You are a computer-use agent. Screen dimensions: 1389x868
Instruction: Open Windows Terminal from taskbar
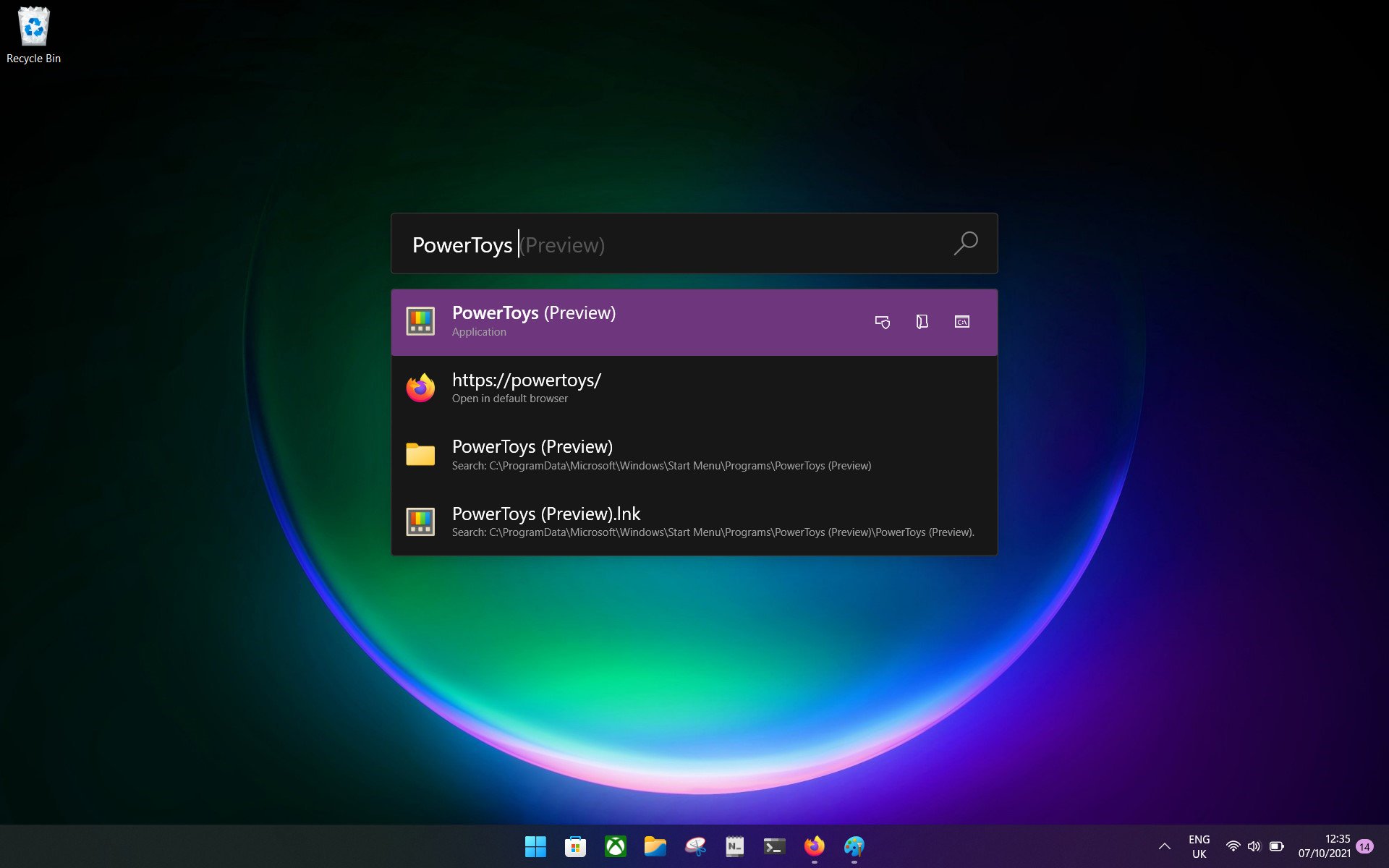click(x=774, y=846)
